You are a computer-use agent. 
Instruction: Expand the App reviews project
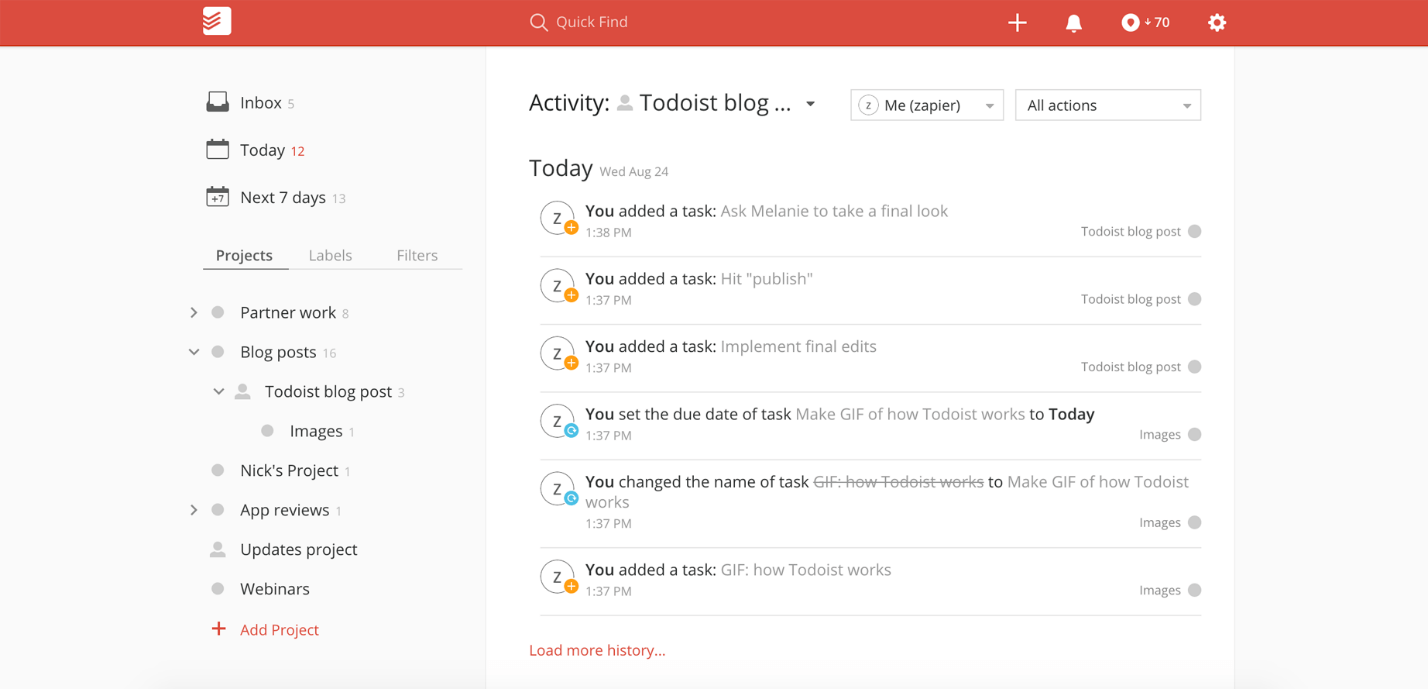click(193, 510)
